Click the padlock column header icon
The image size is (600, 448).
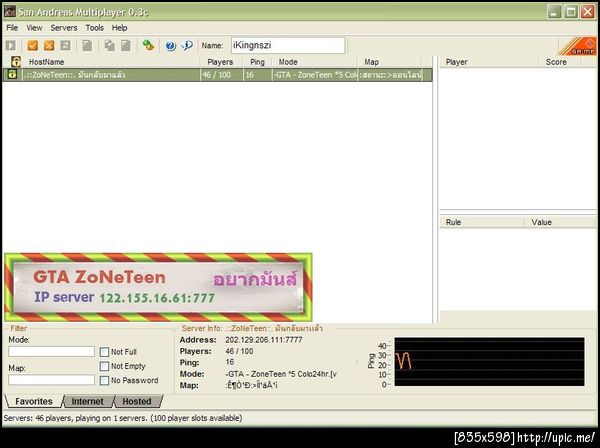point(16,62)
